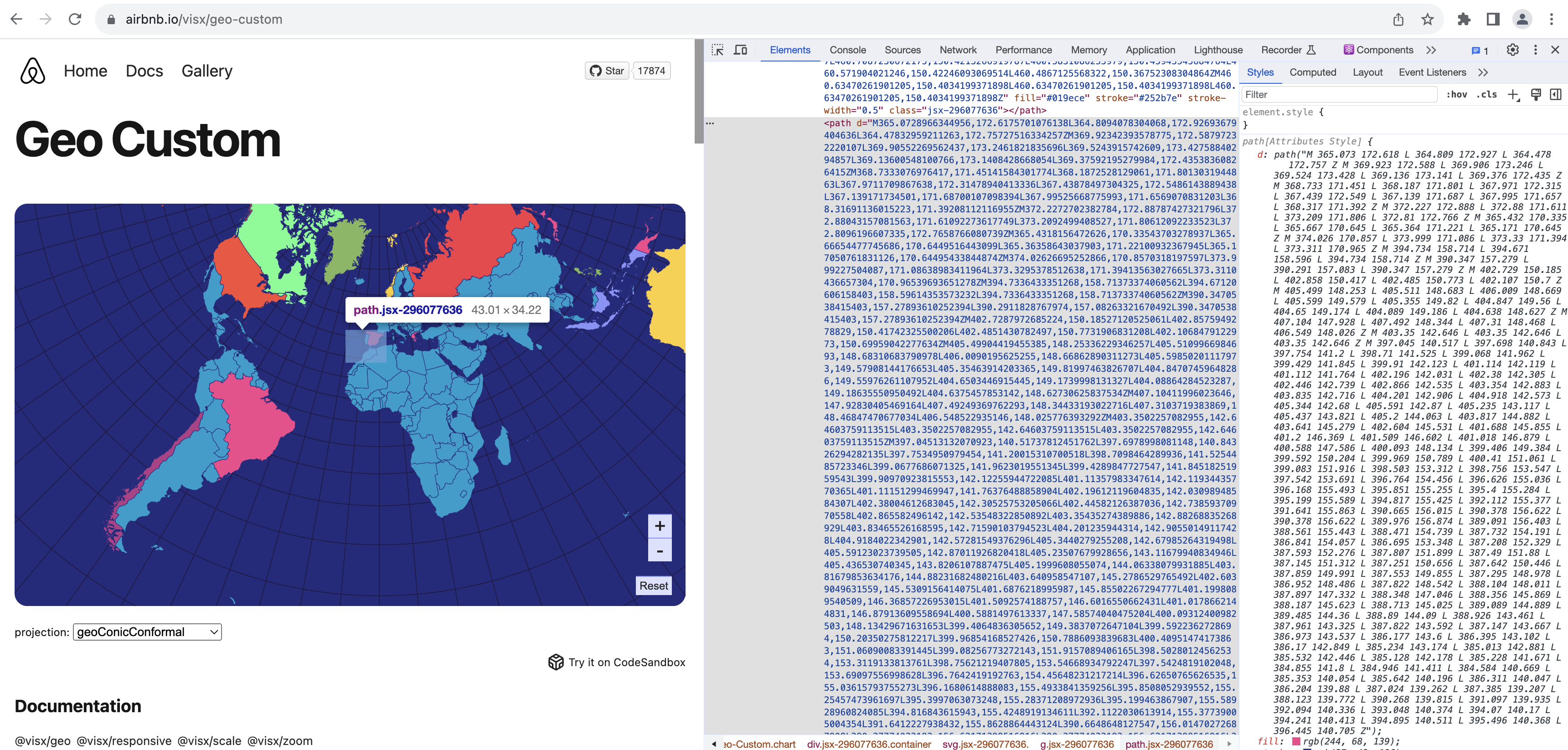Open the Computed styles tab
The width and height of the screenshot is (1568, 750).
point(1313,72)
